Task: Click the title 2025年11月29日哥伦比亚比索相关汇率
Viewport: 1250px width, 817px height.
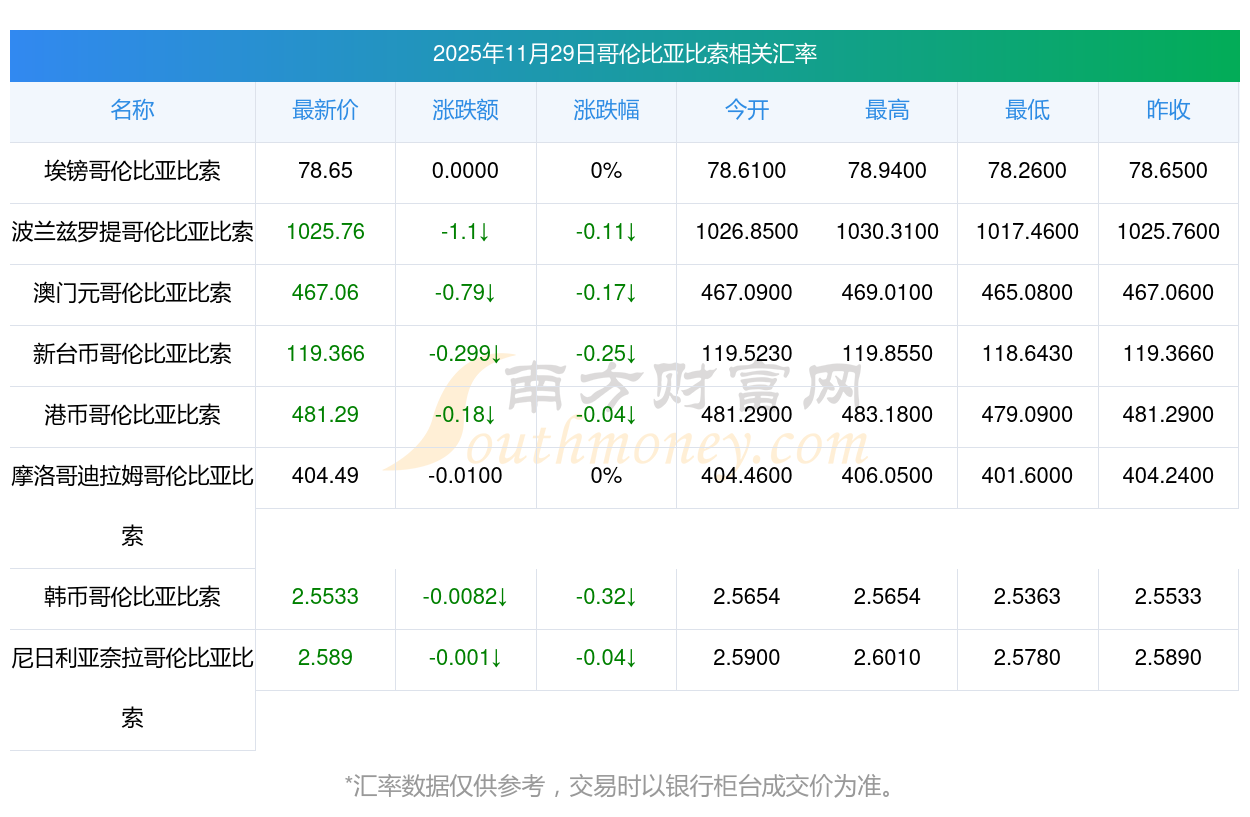Action: [x=625, y=54]
